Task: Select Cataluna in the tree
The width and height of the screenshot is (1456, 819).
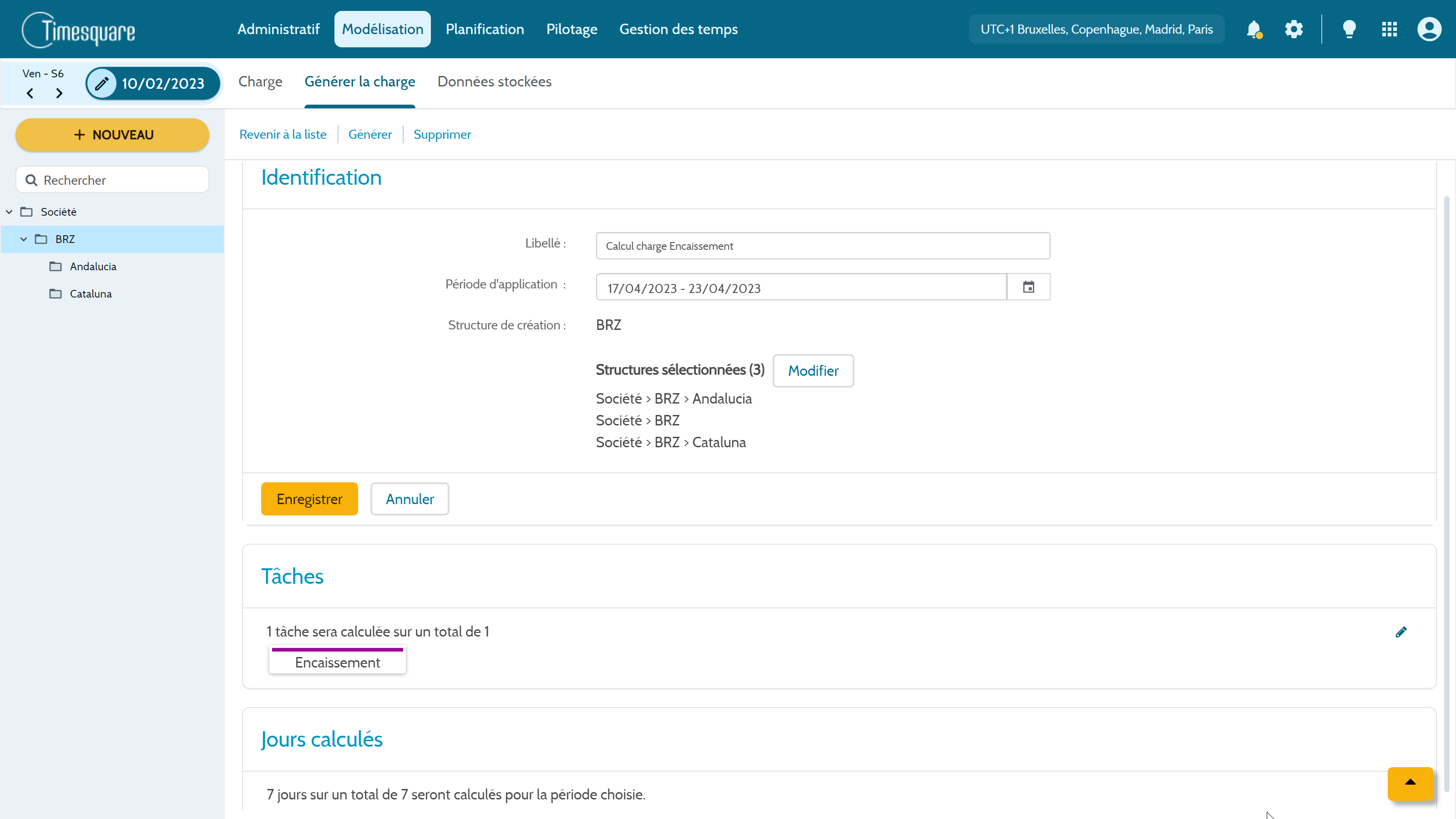Action: pos(91,294)
